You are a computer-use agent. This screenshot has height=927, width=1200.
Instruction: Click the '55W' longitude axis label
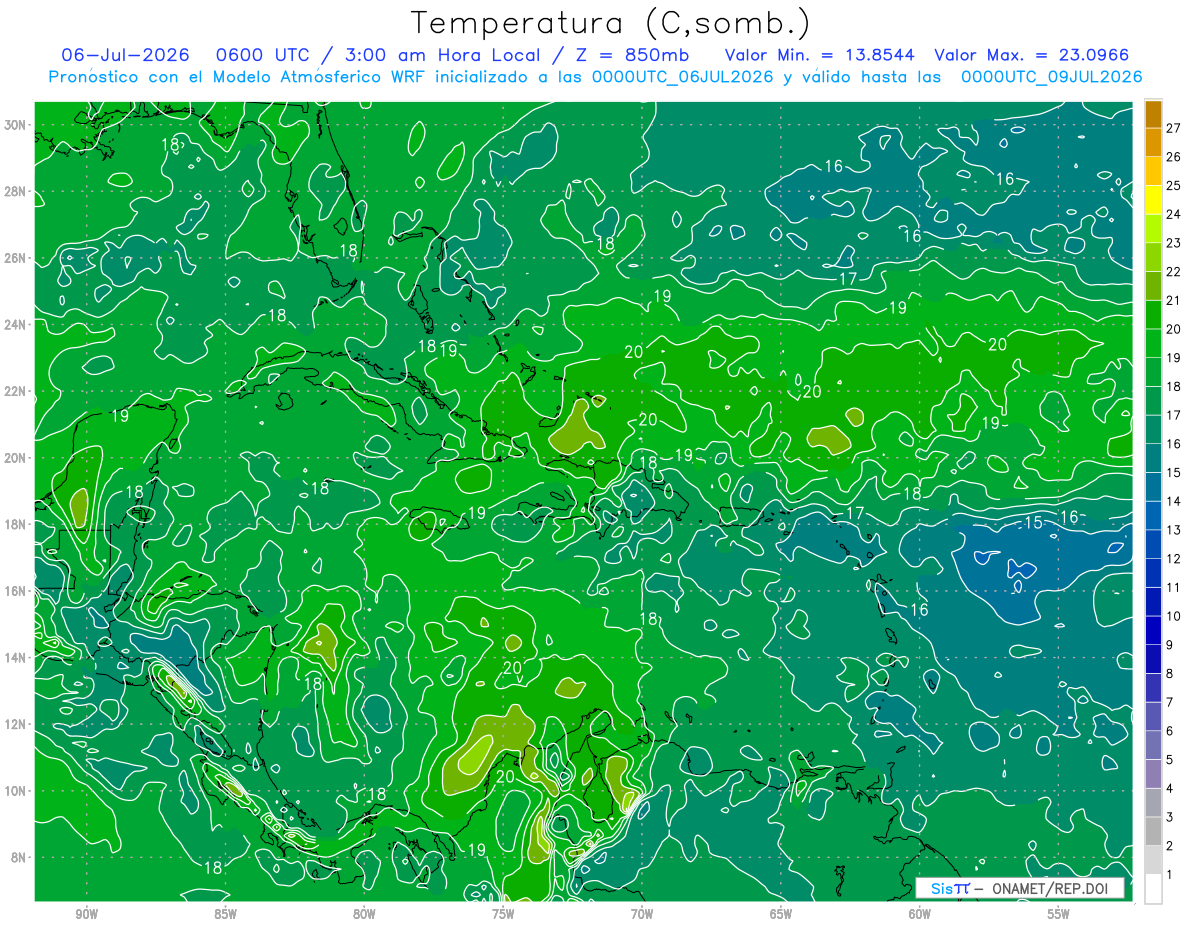pos(1059,914)
